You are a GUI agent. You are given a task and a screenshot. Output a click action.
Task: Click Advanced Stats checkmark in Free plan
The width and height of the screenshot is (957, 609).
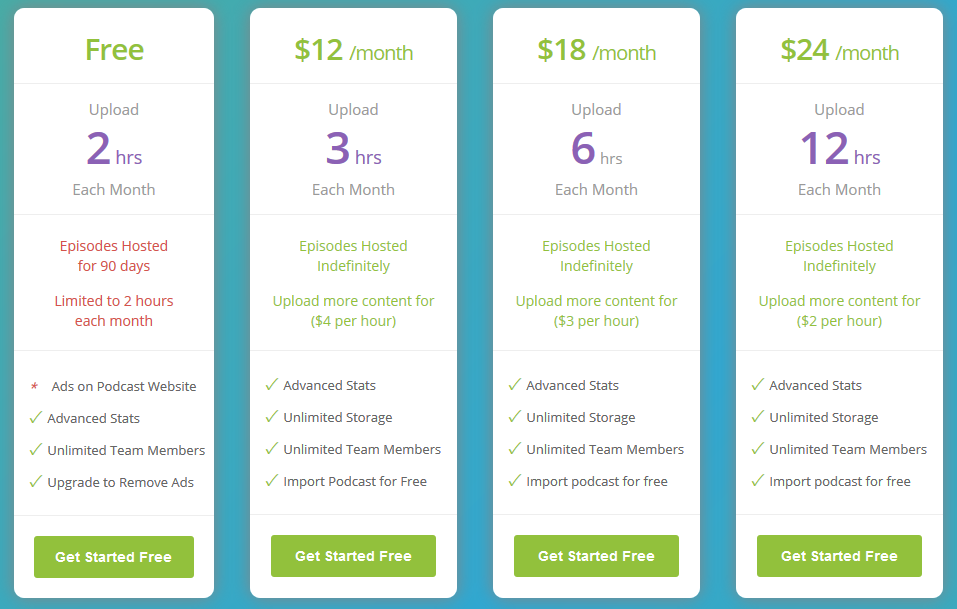35,418
